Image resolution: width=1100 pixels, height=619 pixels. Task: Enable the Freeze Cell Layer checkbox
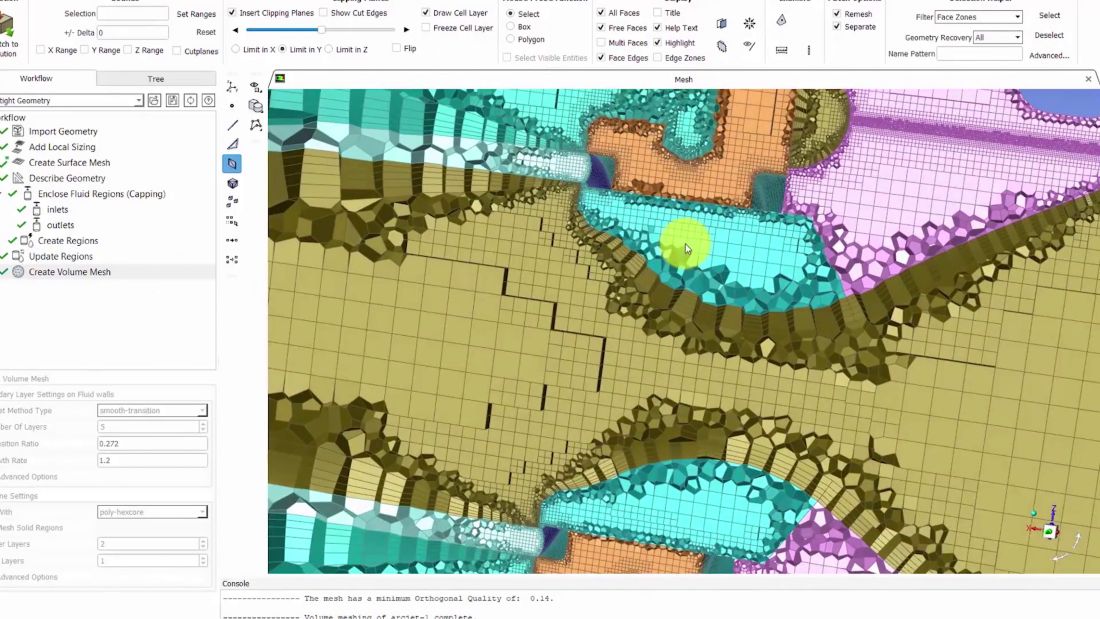[425, 28]
